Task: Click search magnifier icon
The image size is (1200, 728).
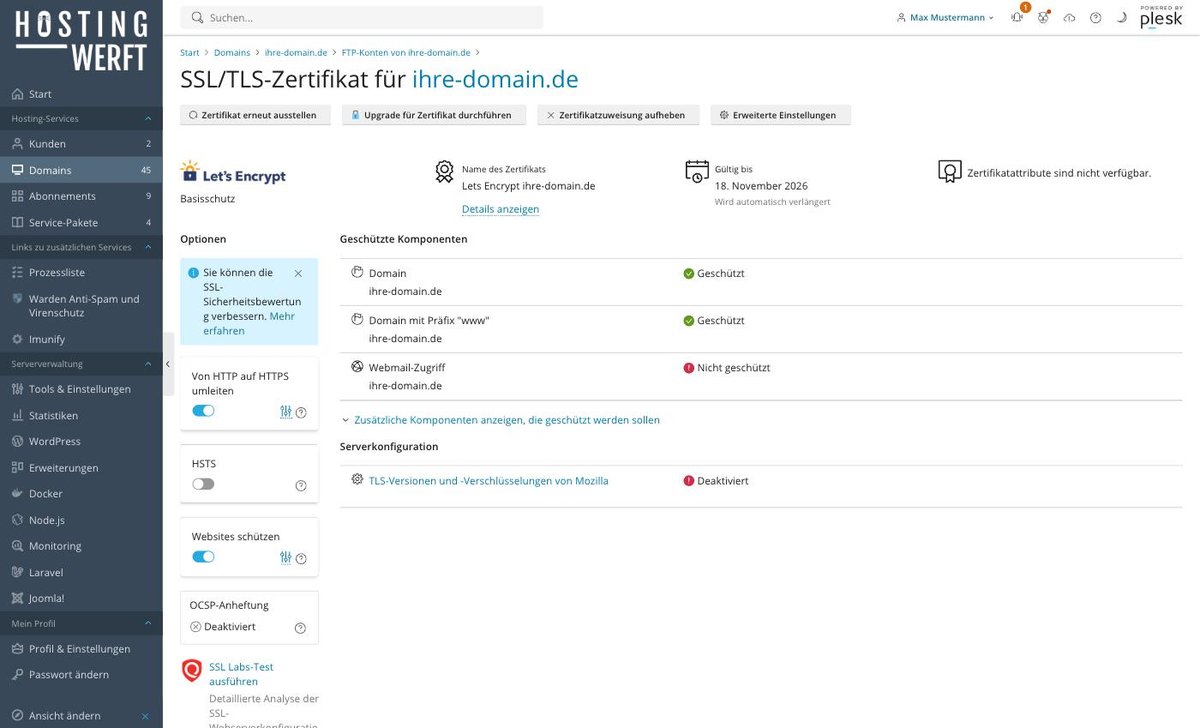Action: click(197, 17)
